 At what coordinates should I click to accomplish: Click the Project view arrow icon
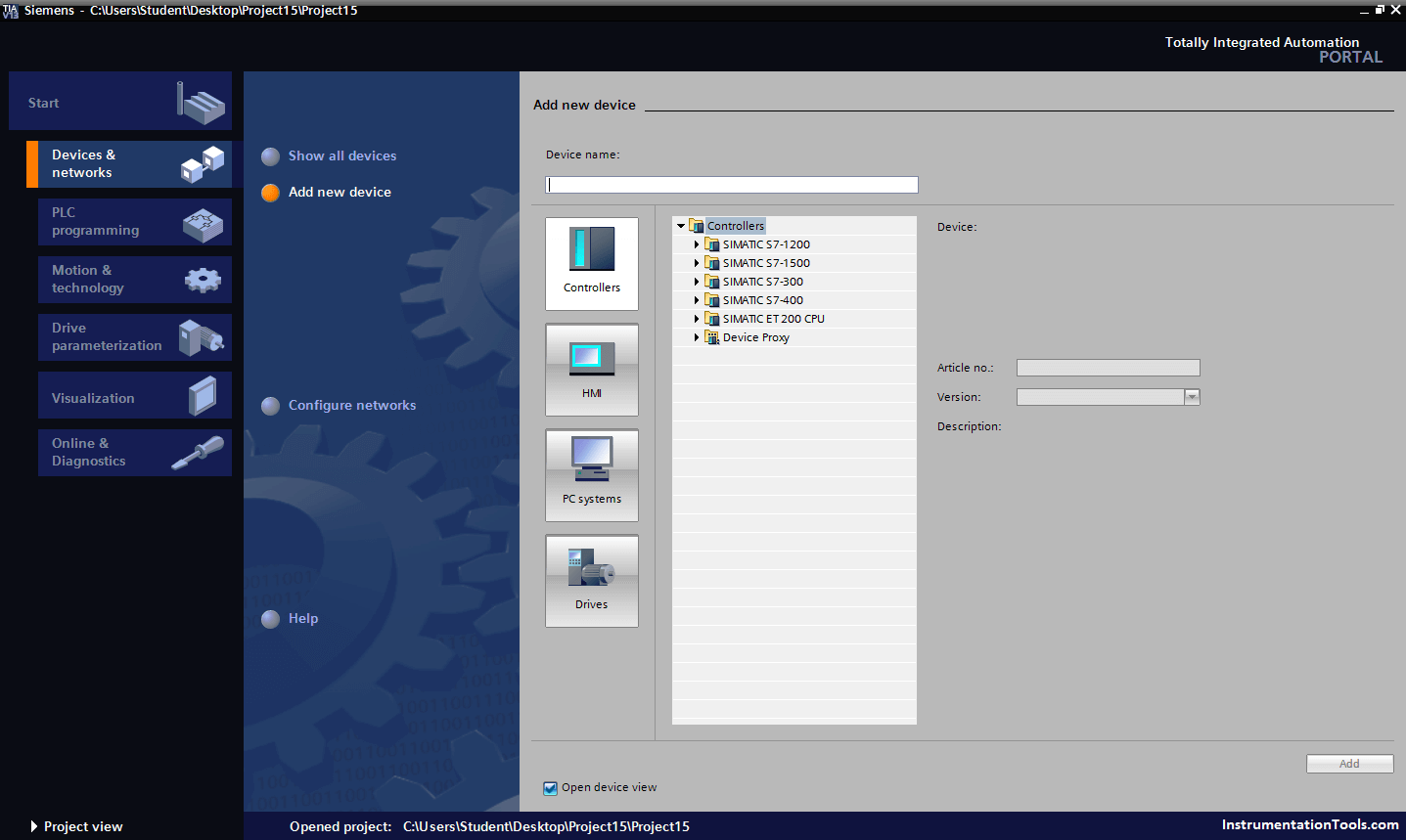pos(34,826)
